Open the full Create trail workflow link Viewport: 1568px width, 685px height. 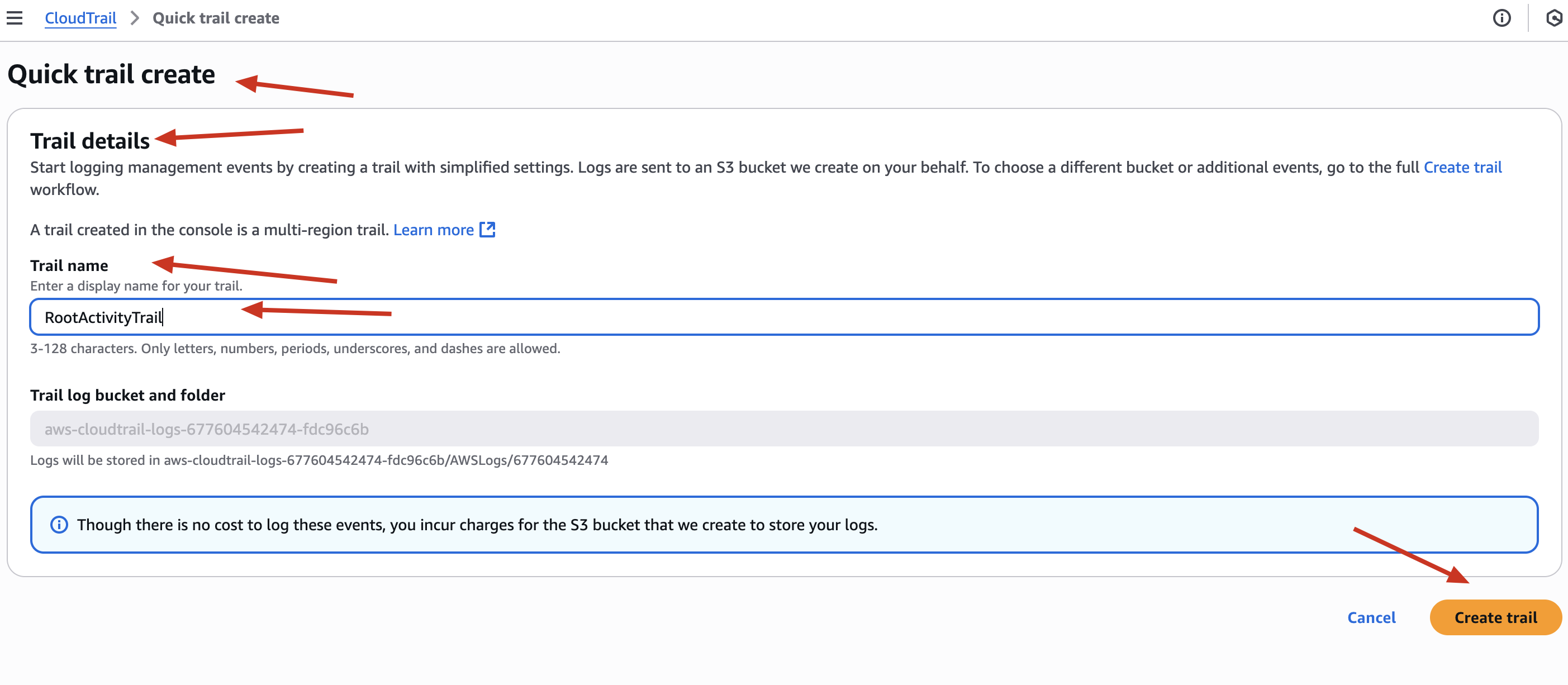[x=1463, y=167]
